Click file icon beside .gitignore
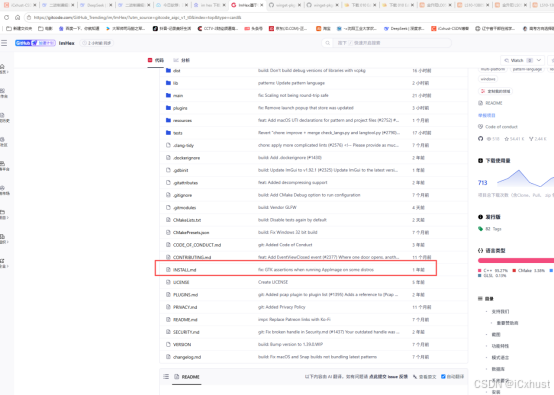Viewport: 554px width, 395px height. point(168,195)
